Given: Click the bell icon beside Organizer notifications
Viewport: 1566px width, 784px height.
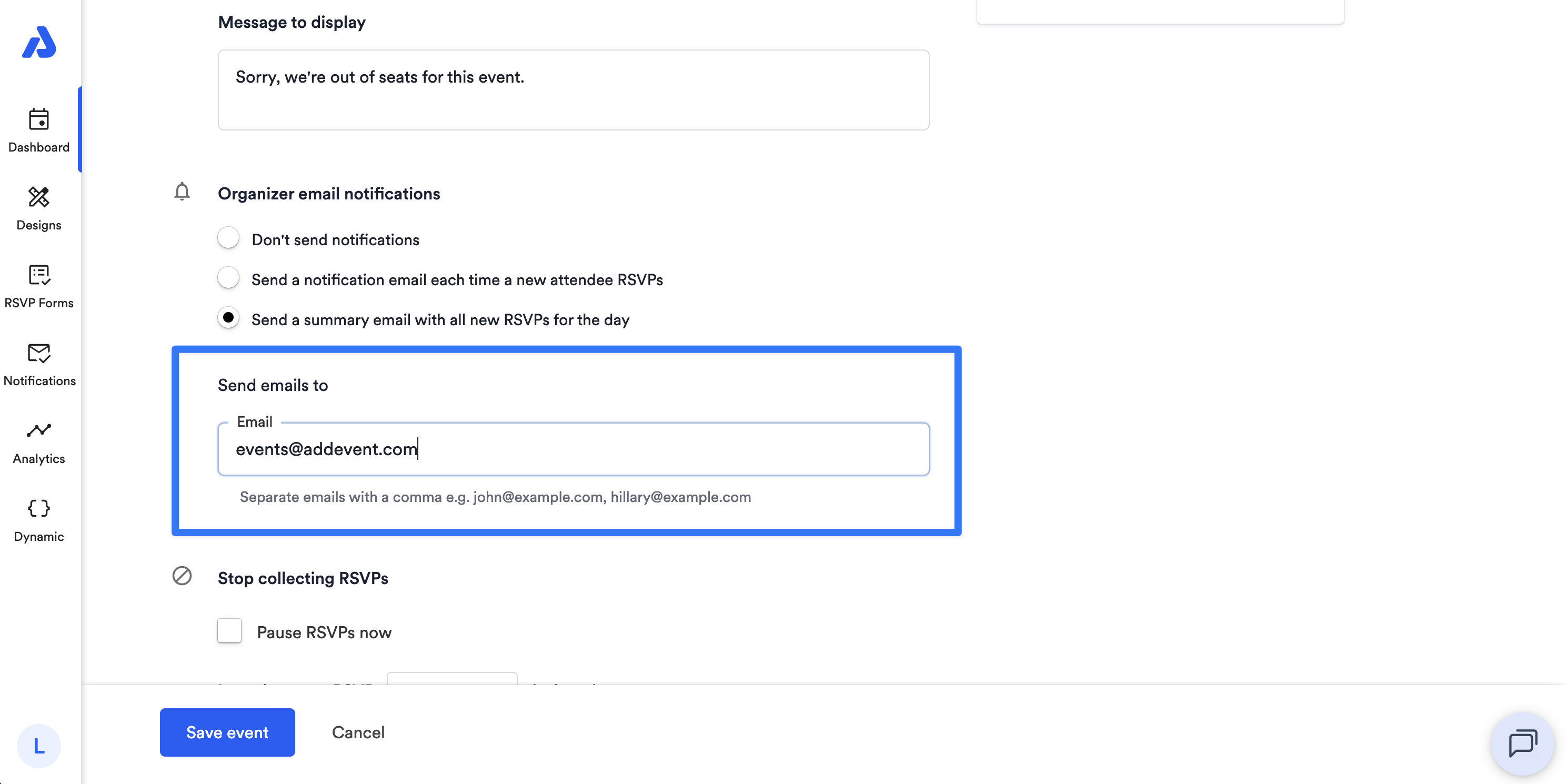Looking at the screenshot, I should click(182, 192).
